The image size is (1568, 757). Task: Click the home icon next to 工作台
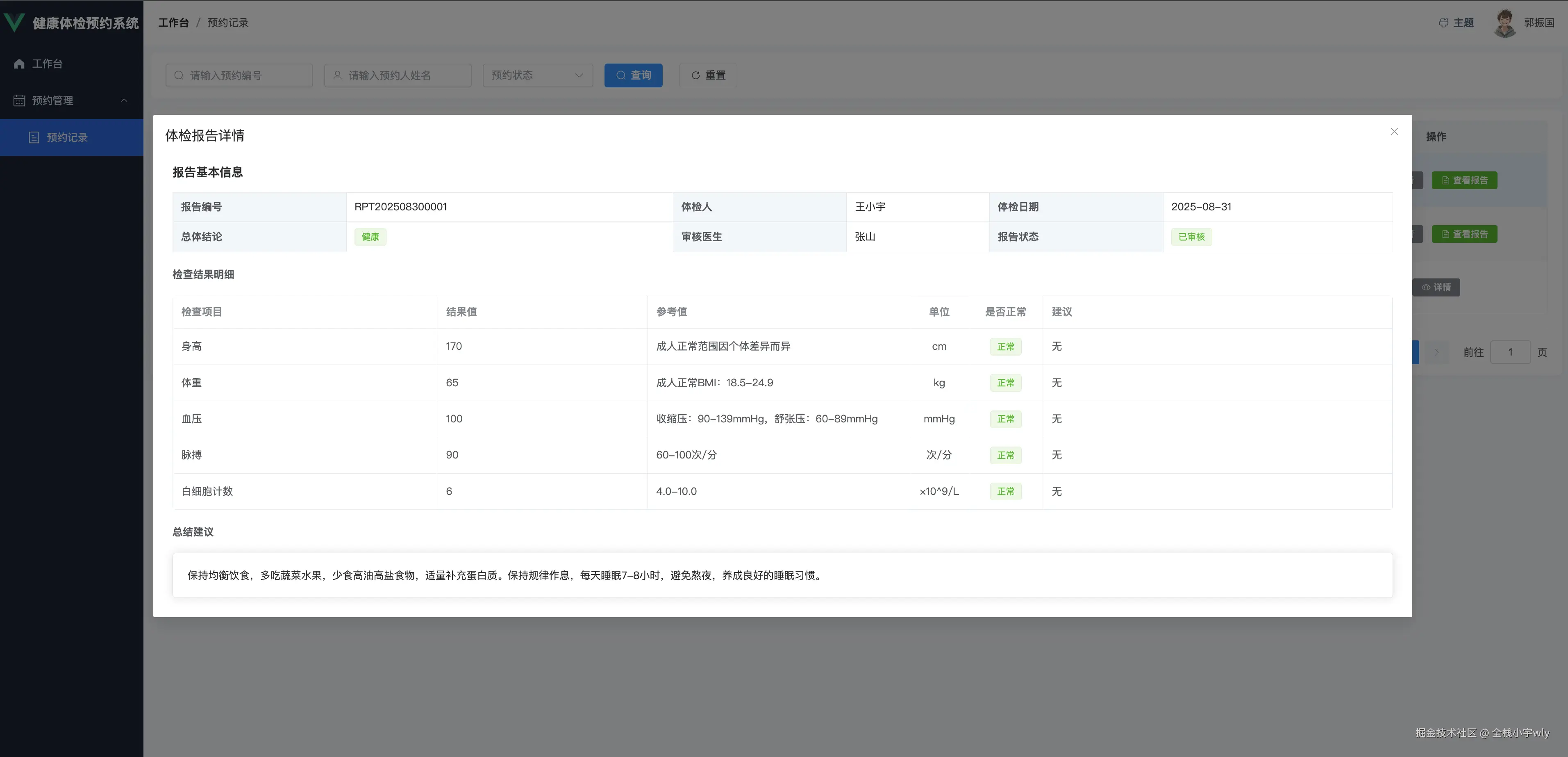coord(19,64)
